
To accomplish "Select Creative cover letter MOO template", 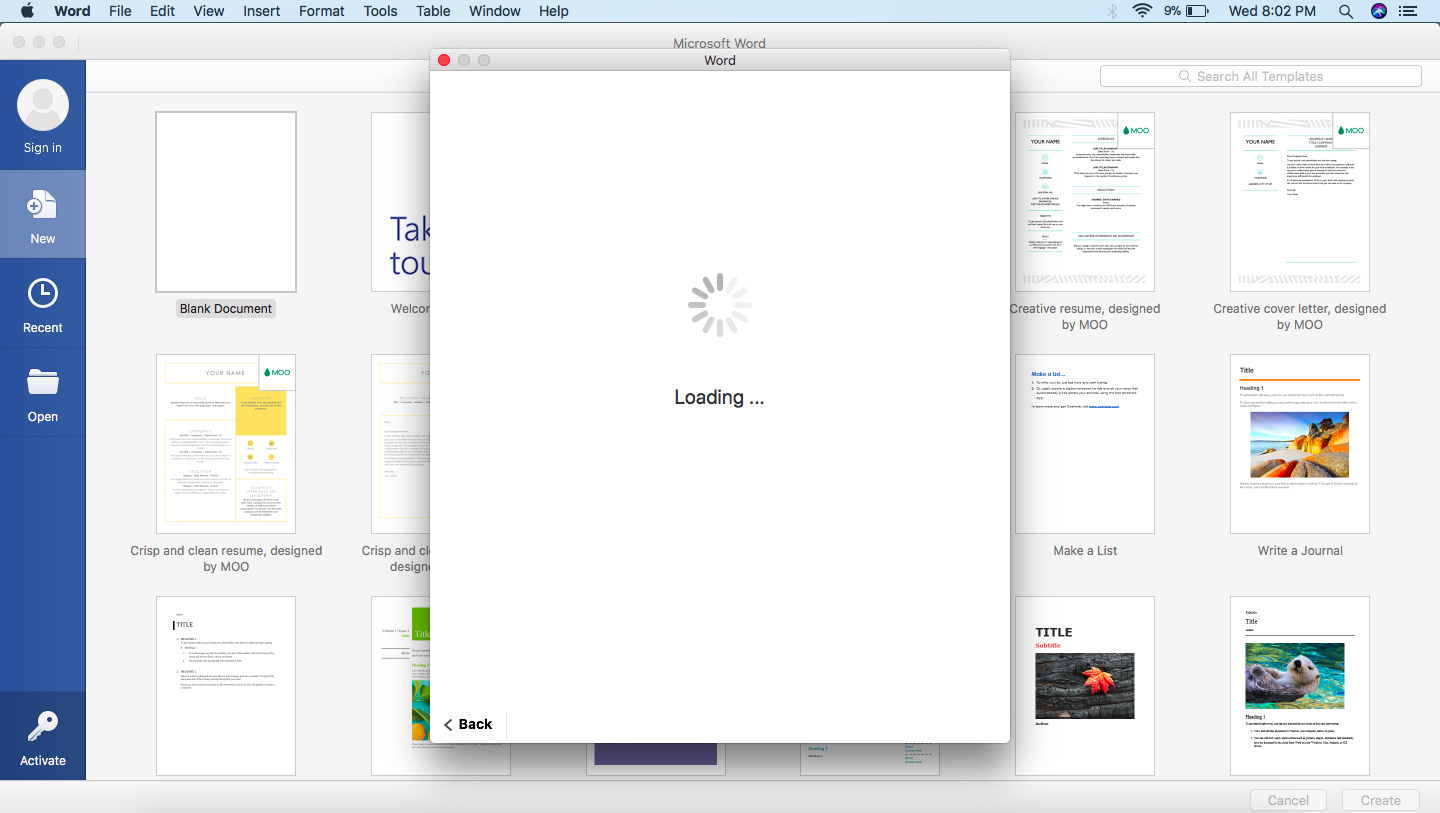I will point(1300,202).
